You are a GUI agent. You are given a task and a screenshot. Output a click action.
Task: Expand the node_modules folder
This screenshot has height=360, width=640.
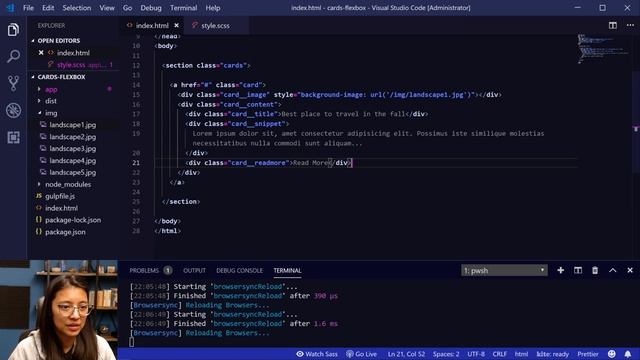click(39, 184)
